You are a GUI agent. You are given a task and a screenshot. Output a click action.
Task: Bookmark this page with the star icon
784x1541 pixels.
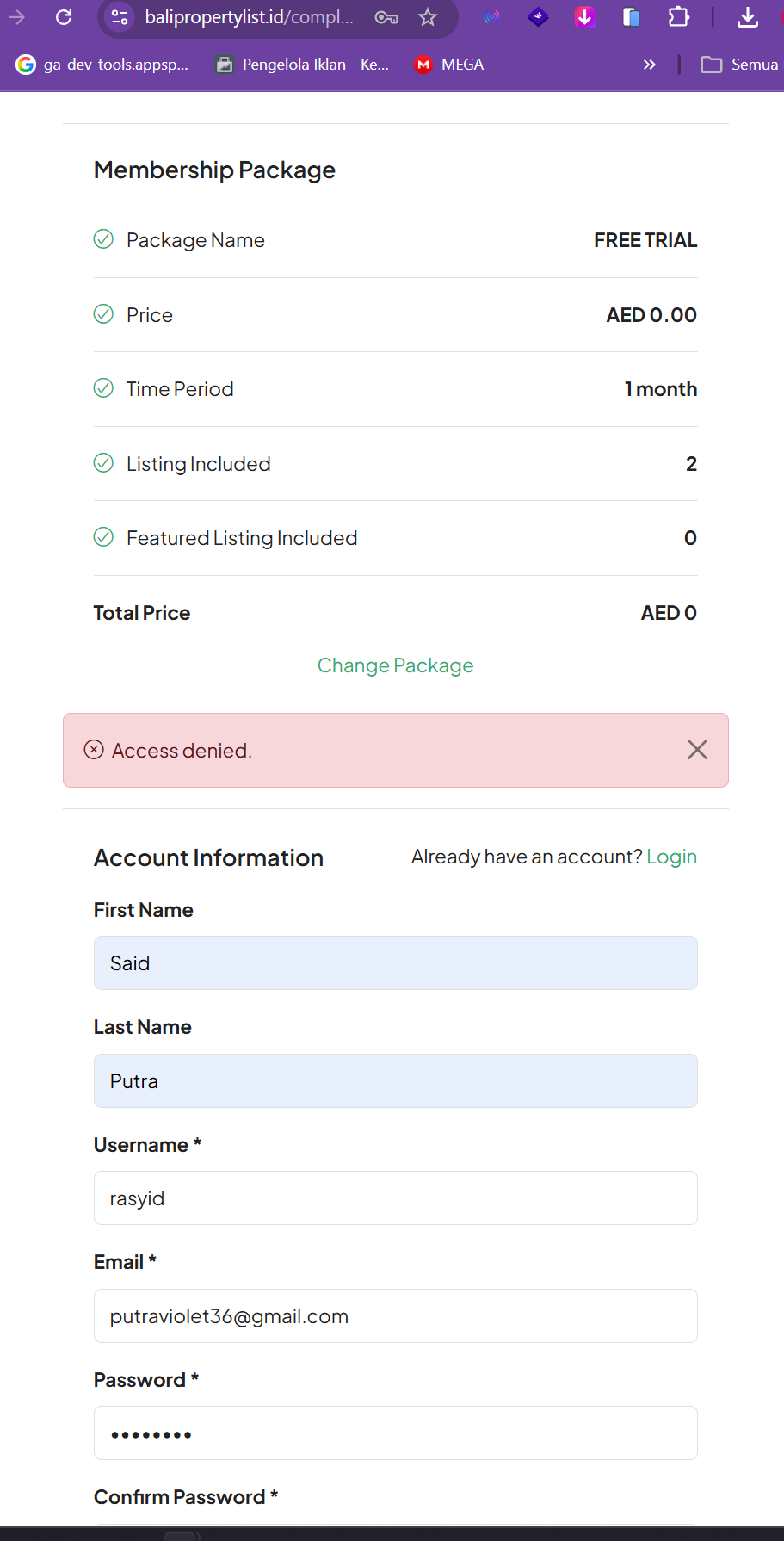pos(428,17)
